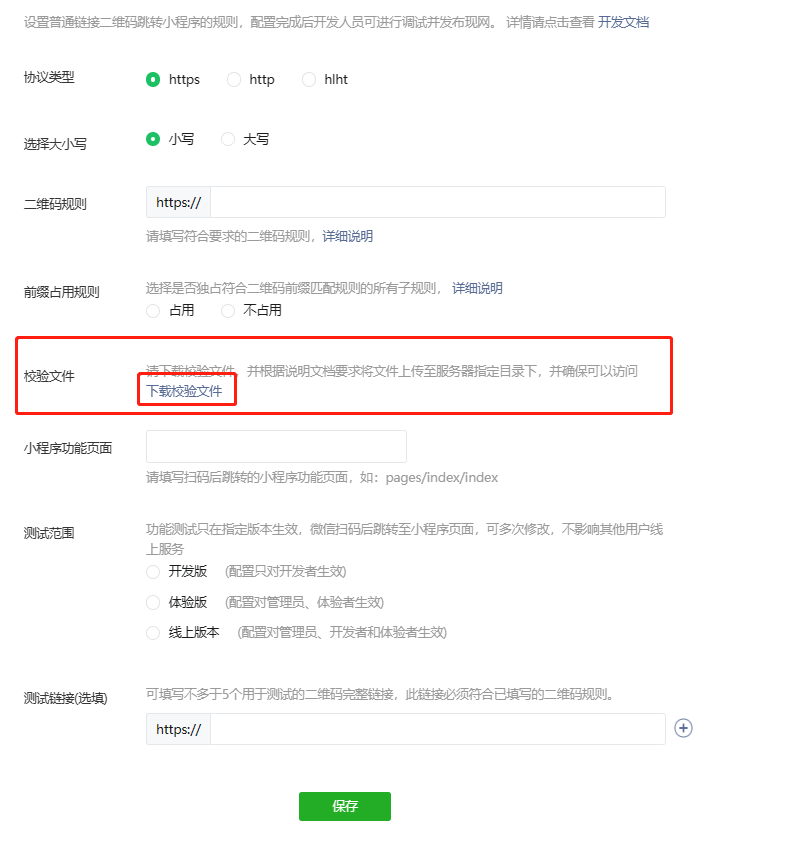Select the https protocol radio button
This screenshot has height=842, width=804.
(153, 79)
